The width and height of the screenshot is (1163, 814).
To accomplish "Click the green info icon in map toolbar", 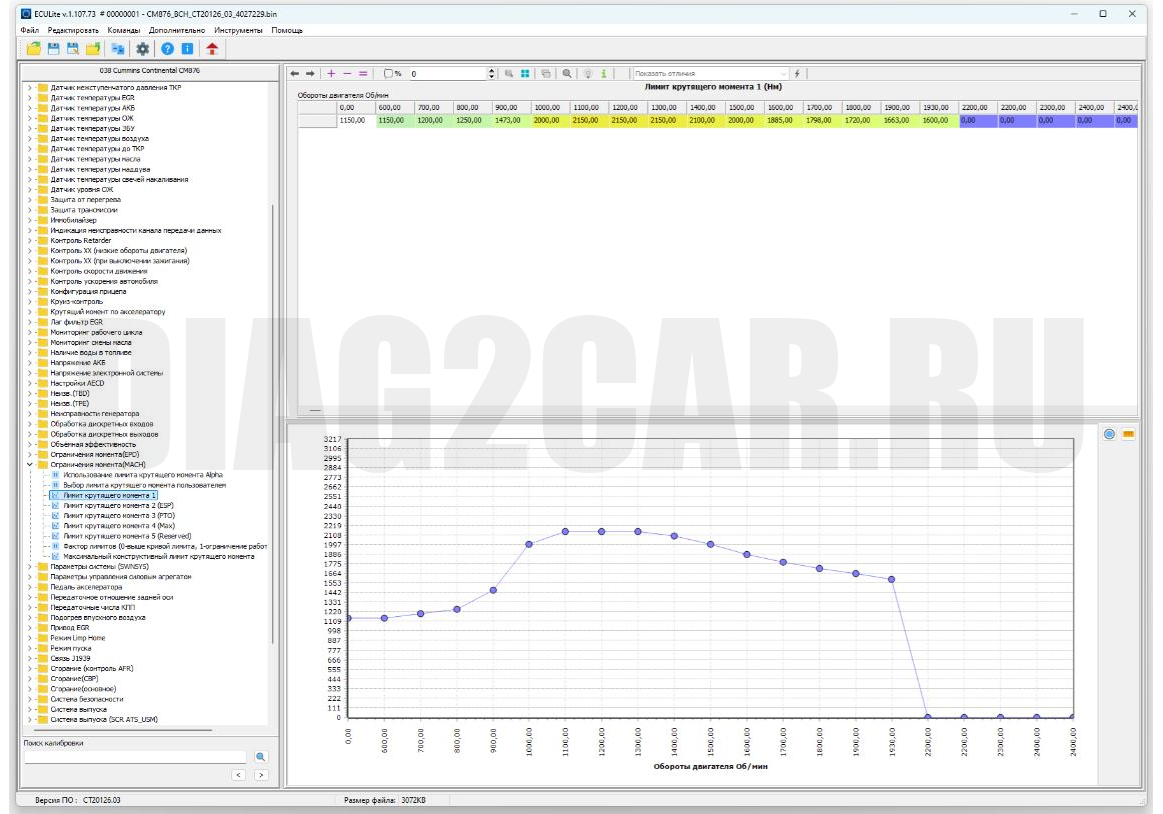I will point(604,73).
